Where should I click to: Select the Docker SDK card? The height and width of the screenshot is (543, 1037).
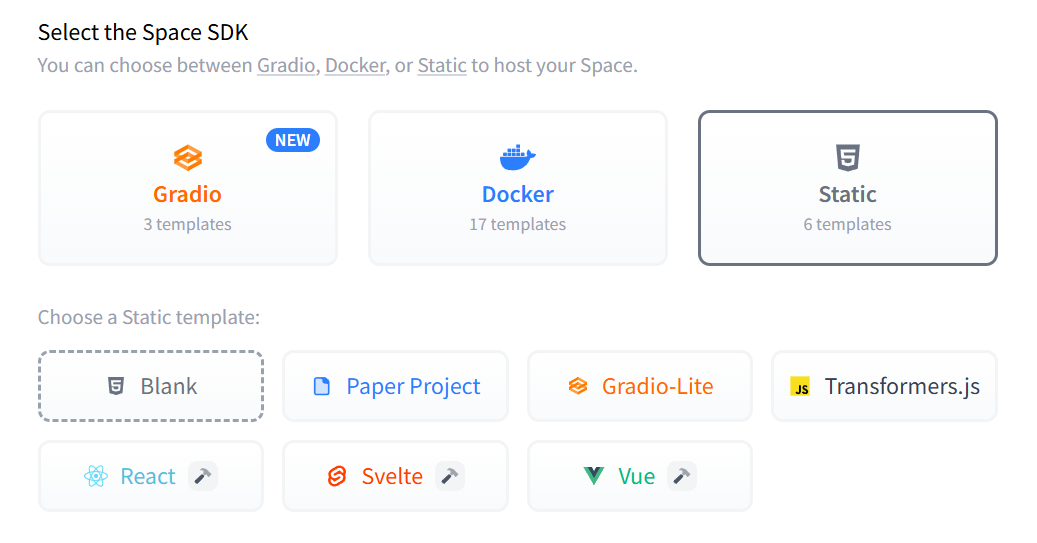[x=517, y=188]
